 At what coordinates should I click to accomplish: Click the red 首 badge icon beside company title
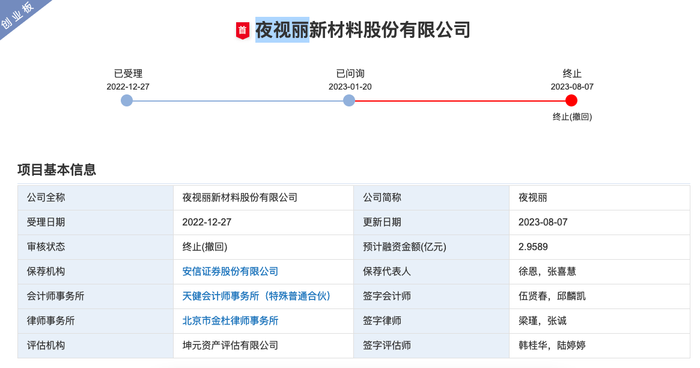click(x=242, y=31)
